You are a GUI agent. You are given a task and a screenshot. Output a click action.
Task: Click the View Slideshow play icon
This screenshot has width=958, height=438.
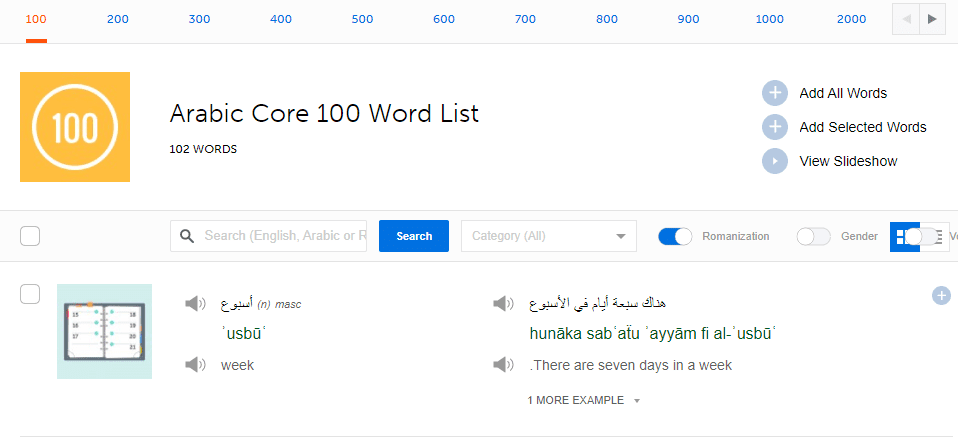[x=775, y=161]
